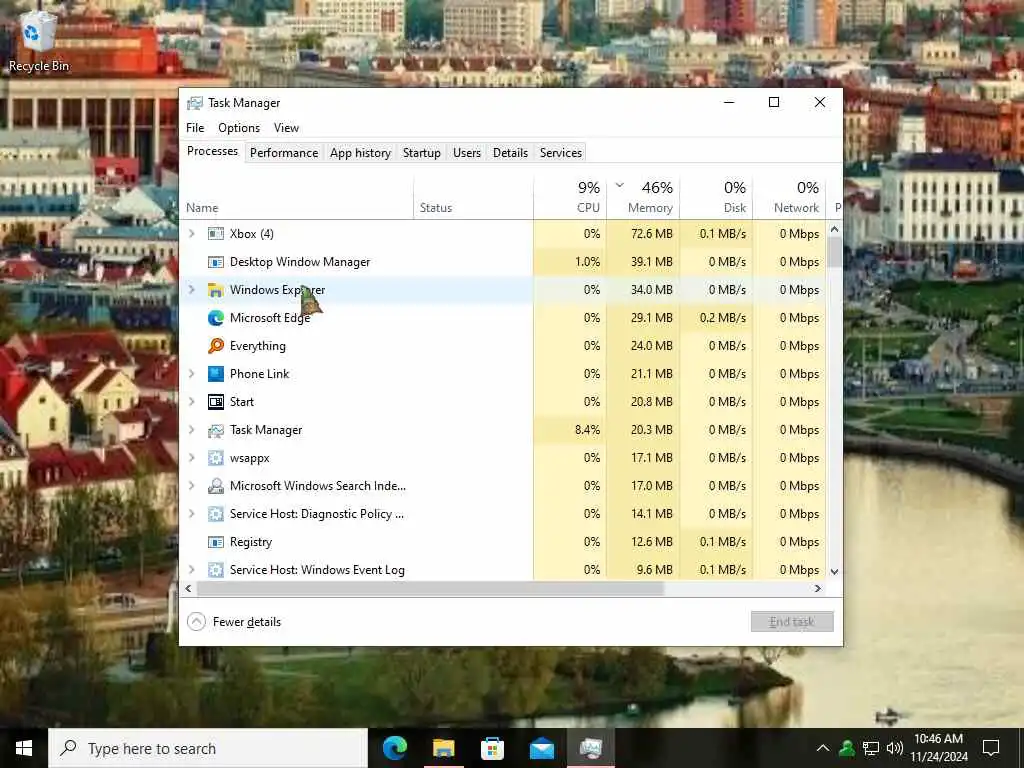Click the Windows Start button

click(x=24, y=748)
